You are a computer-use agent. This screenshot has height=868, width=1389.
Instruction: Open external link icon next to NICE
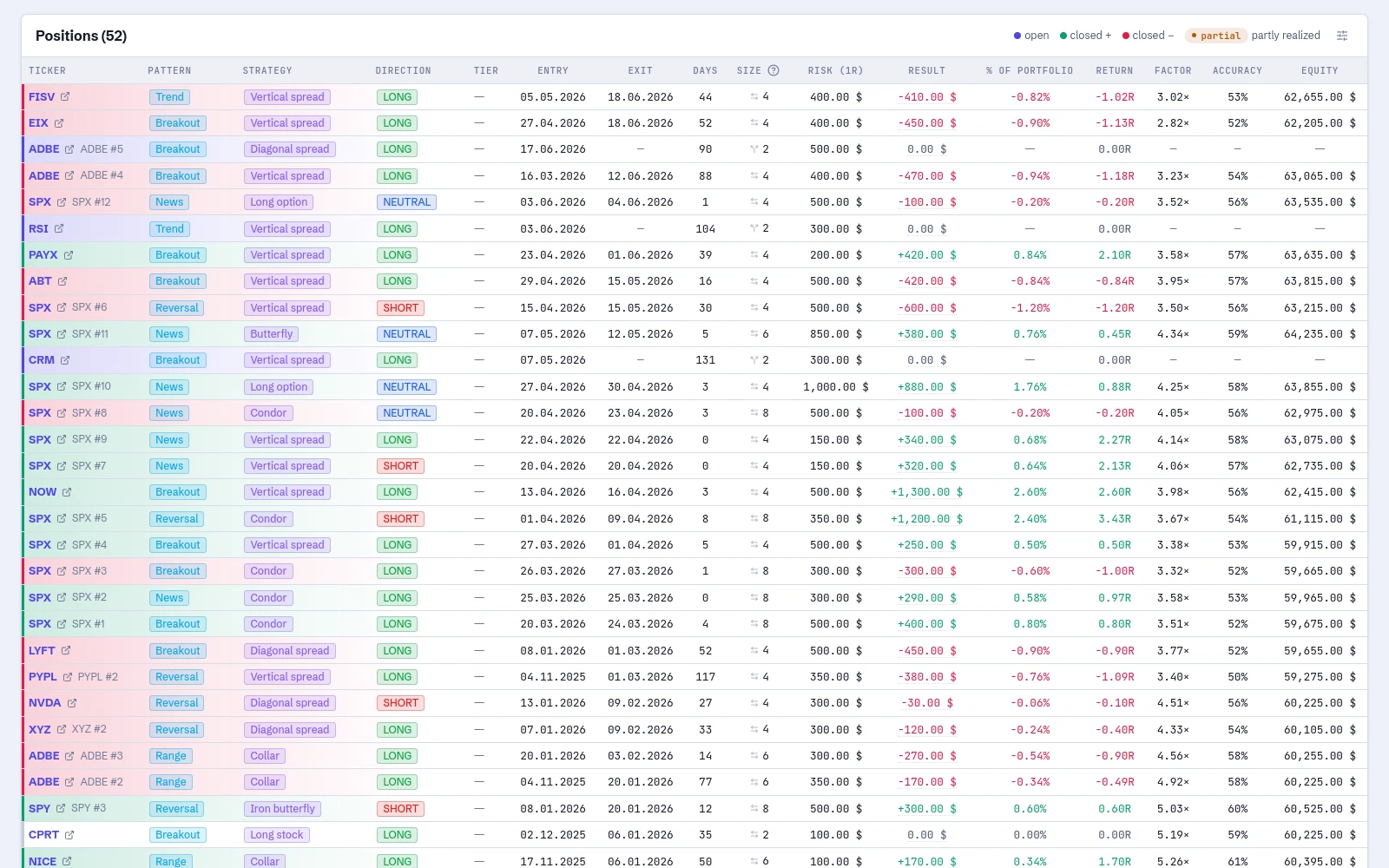point(67,861)
